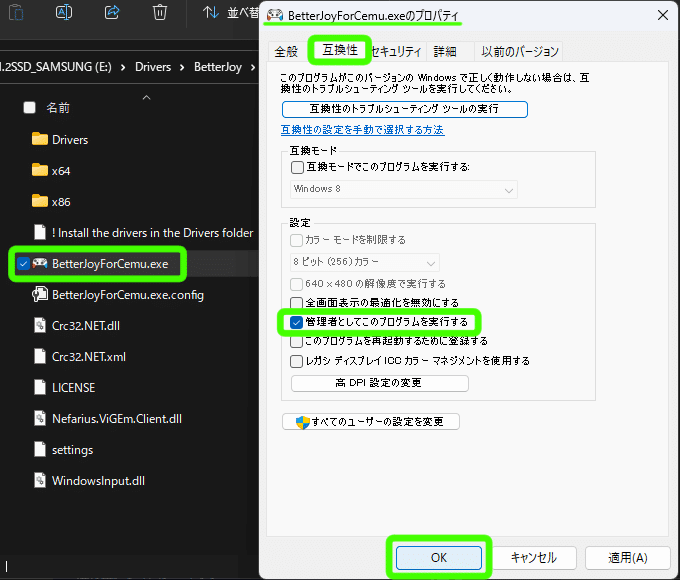The height and width of the screenshot is (580, 680).
Task: Click 高 DPI 設定の変更 button
Action: 379,383
